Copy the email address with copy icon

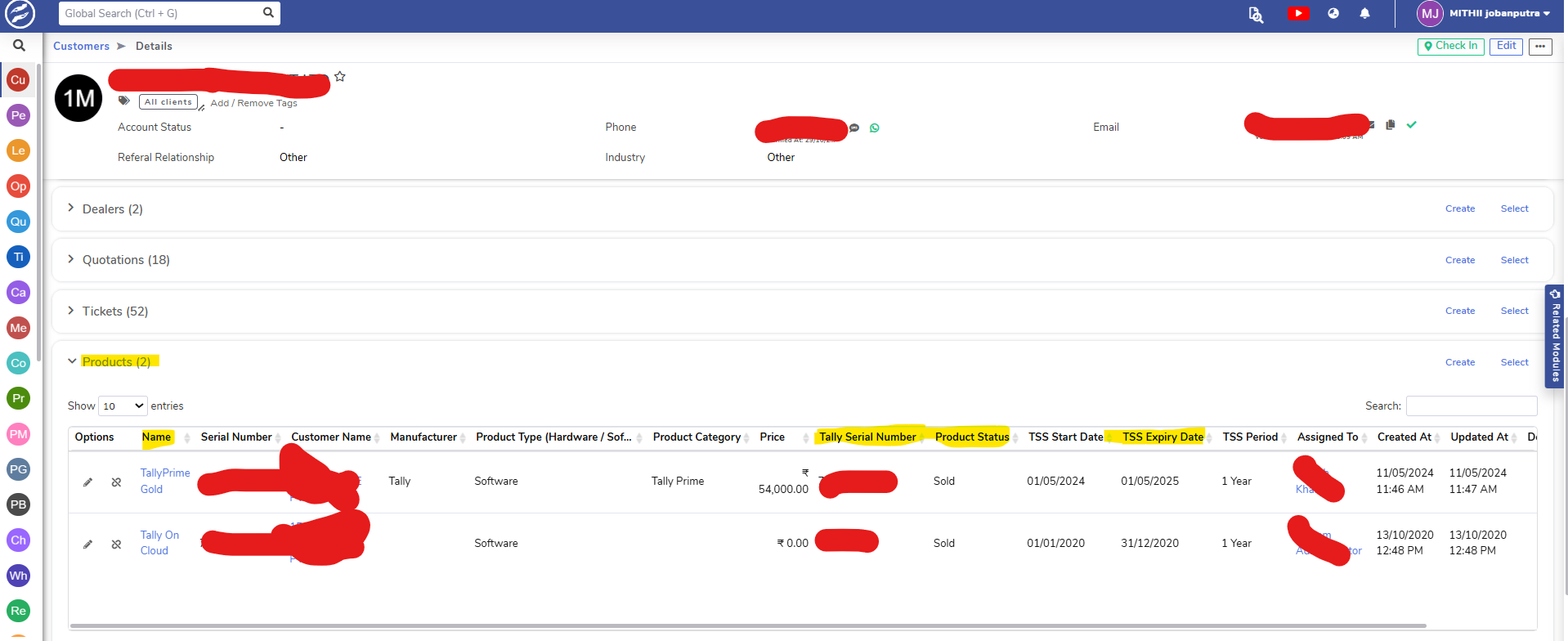coord(1390,125)
